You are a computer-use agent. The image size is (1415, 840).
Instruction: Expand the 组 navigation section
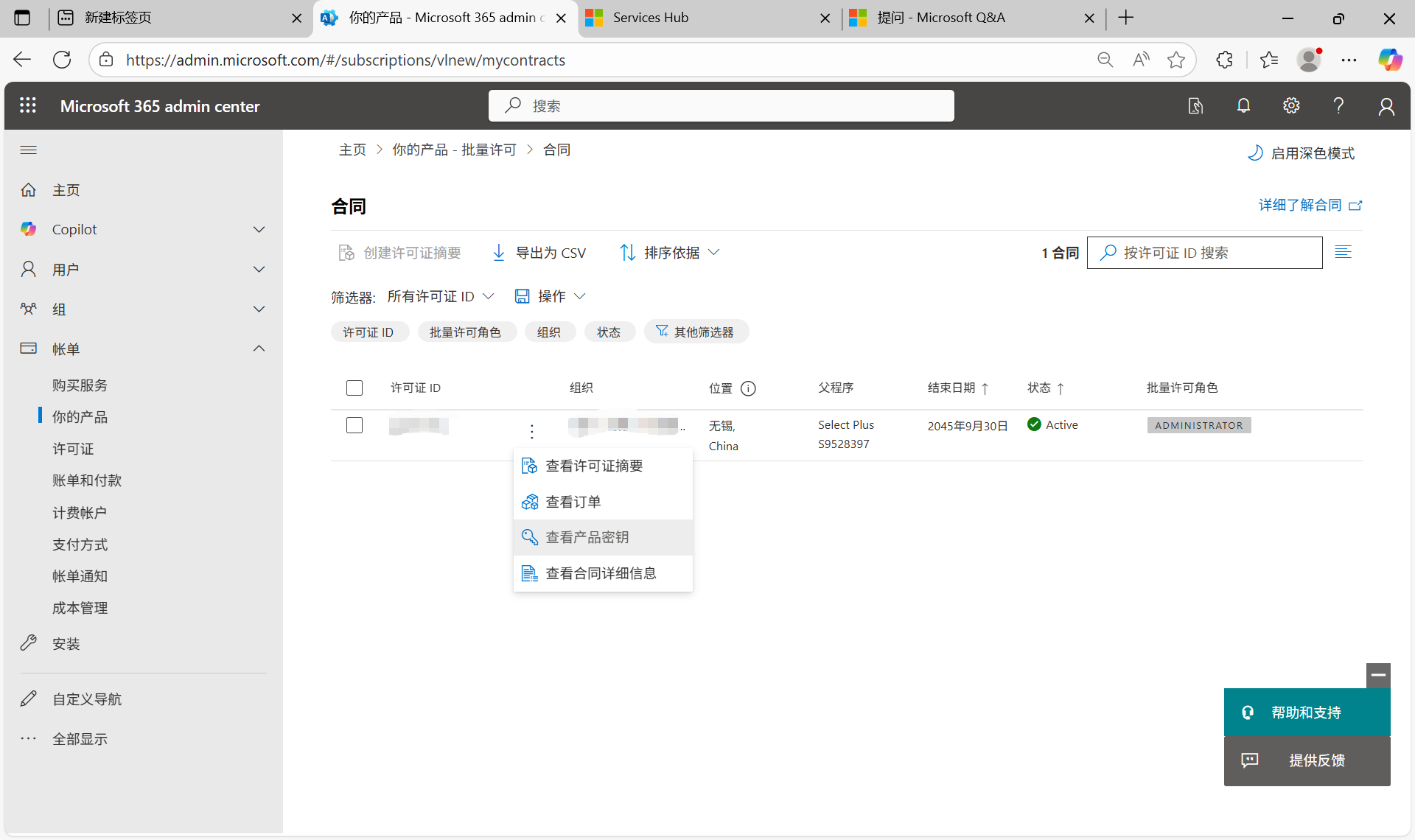point(259,309)
